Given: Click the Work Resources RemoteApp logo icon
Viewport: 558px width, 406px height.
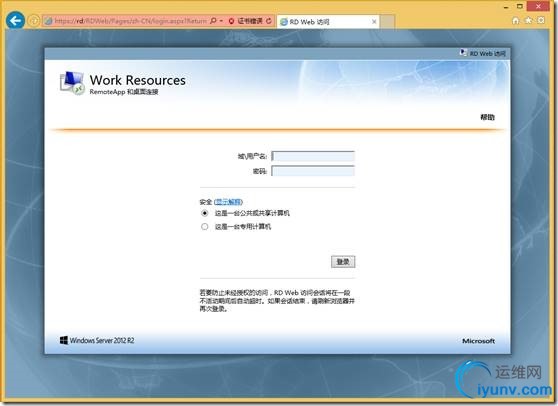Looking at the screenshot, I should [x=72, y=83].
